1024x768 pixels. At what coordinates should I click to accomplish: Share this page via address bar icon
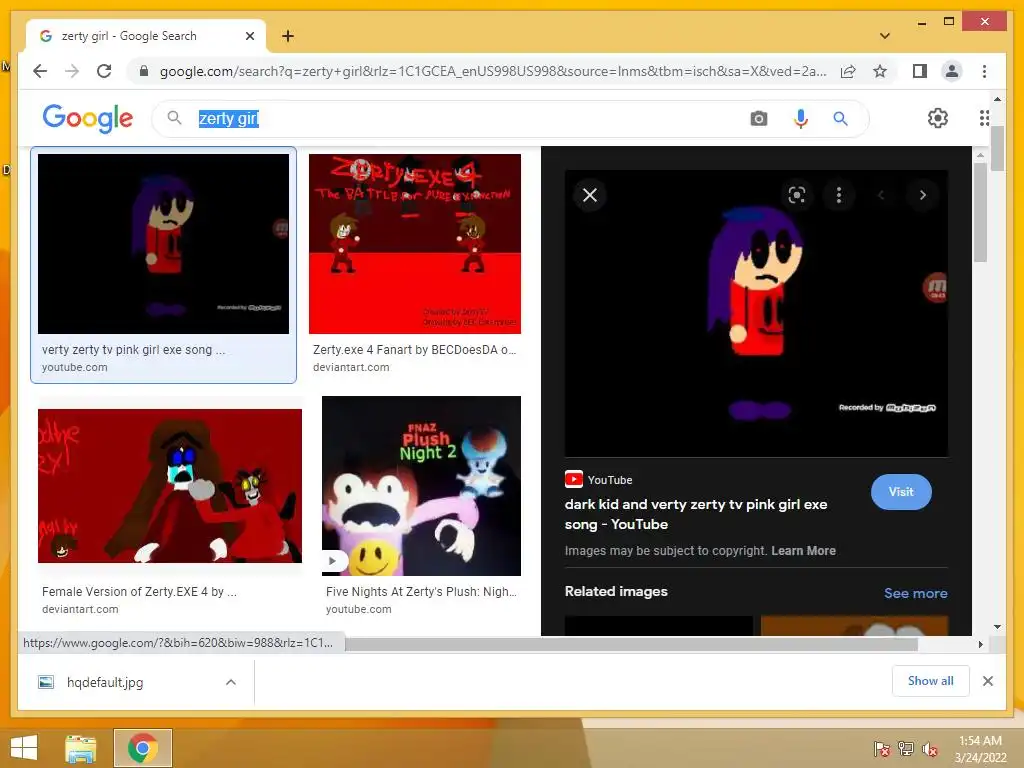click(x=848, y=71)
